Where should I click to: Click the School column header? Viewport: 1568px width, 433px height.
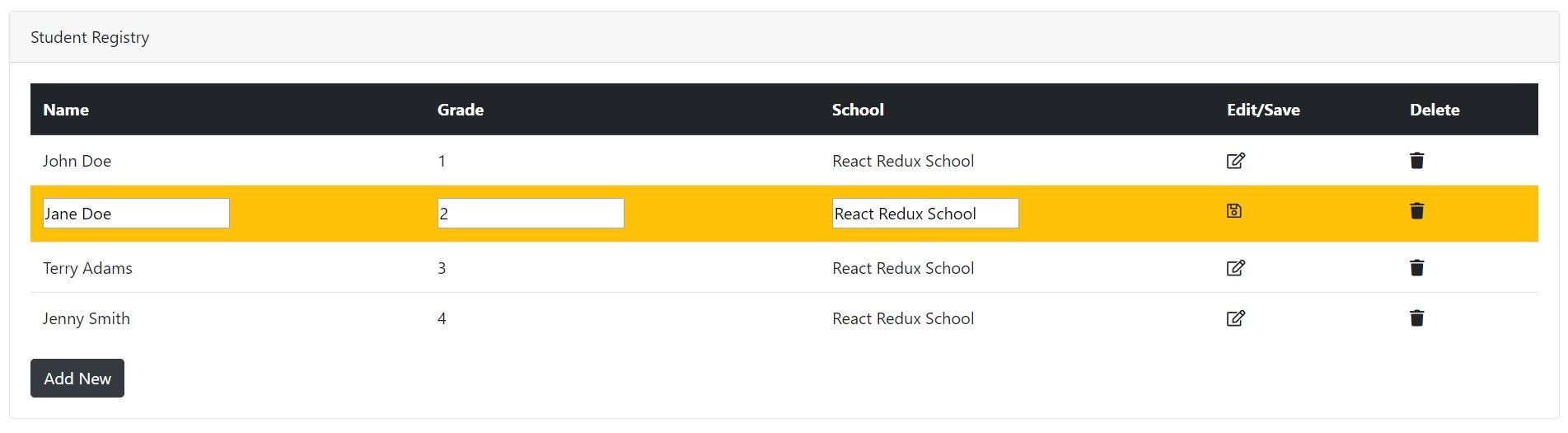pos(858,110)
